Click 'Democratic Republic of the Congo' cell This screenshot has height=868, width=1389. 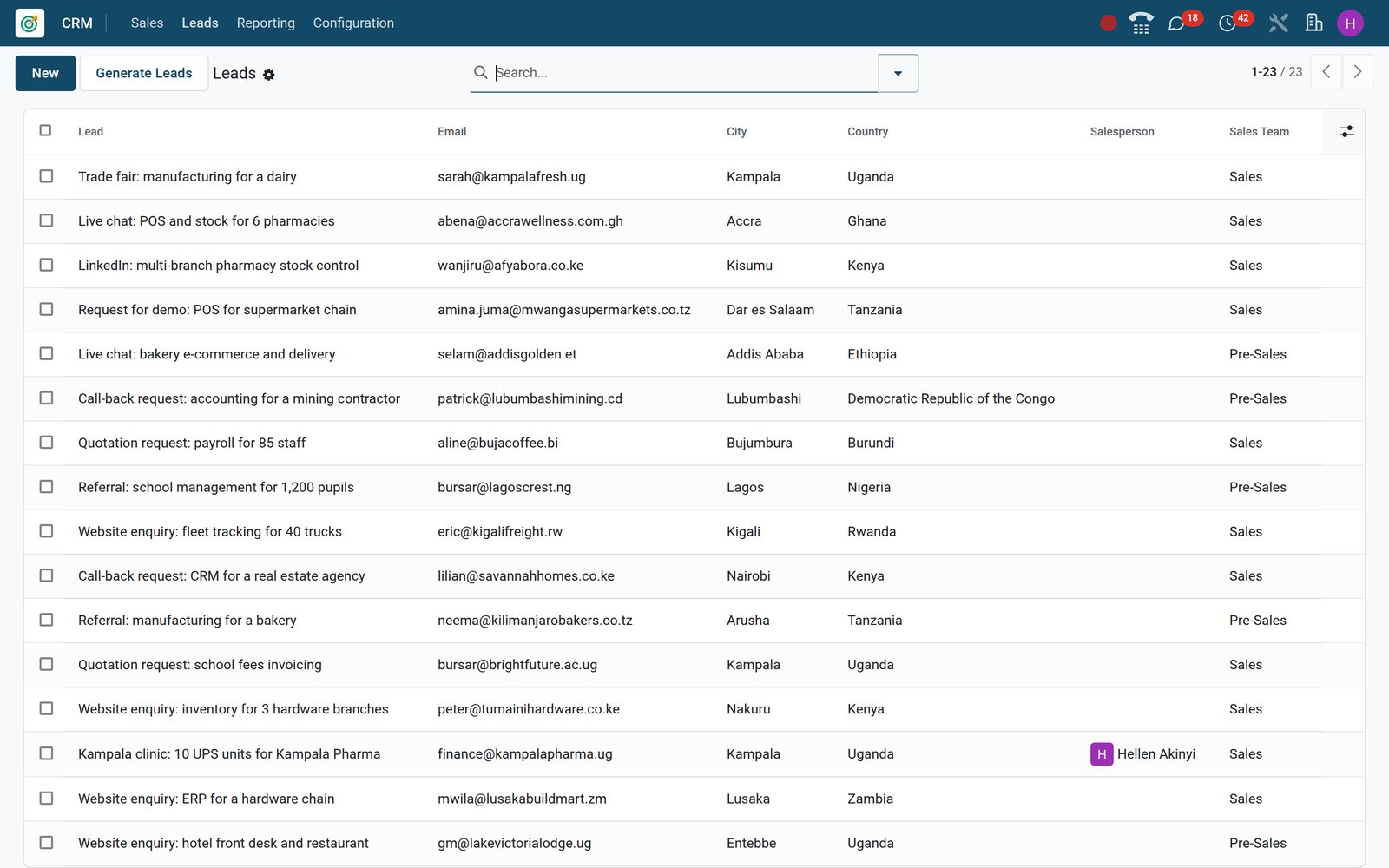[951, 398]
